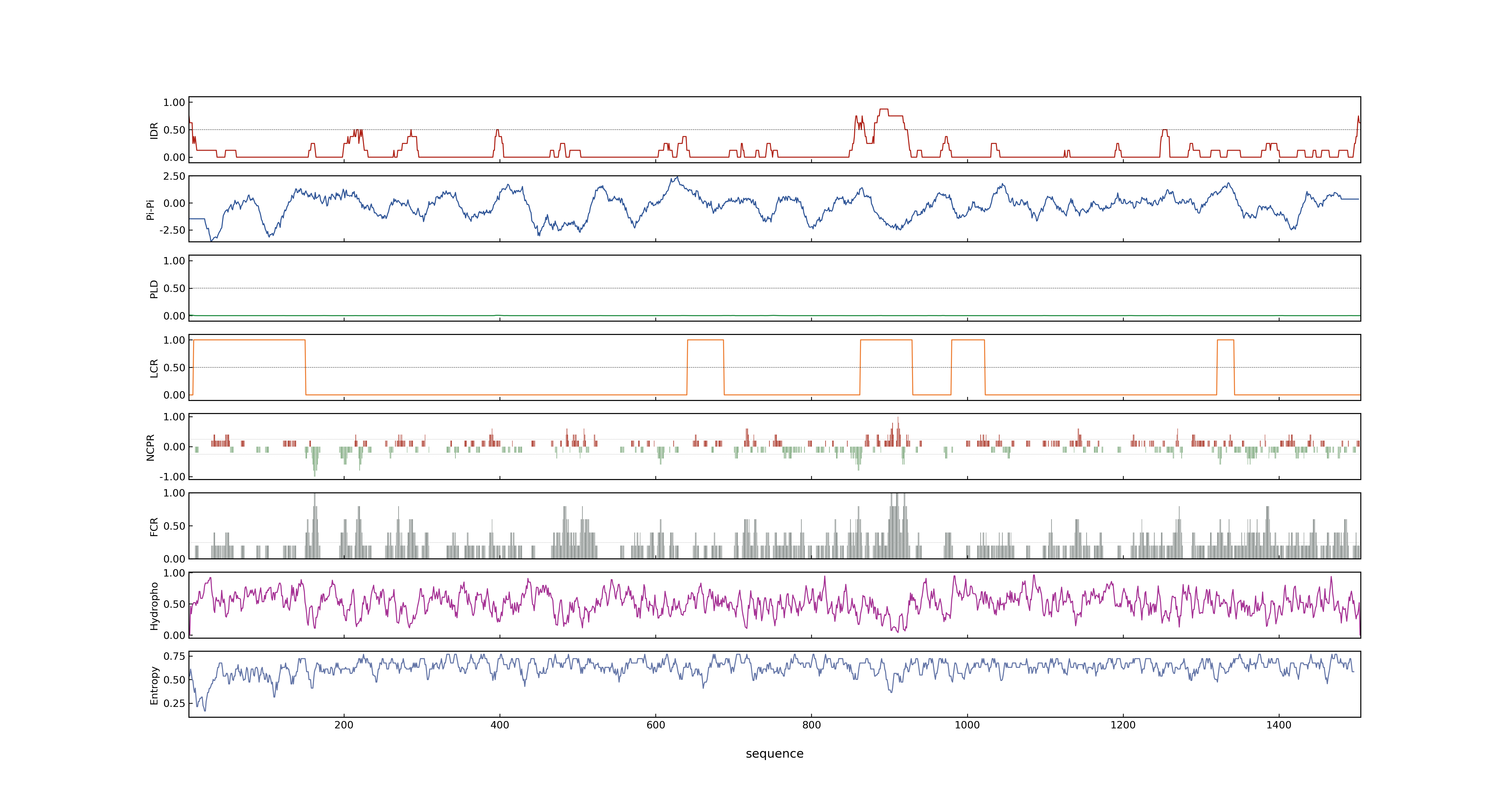Select the 400 tick on the x-axis
1512x806 pixels.
pos(500,725)
